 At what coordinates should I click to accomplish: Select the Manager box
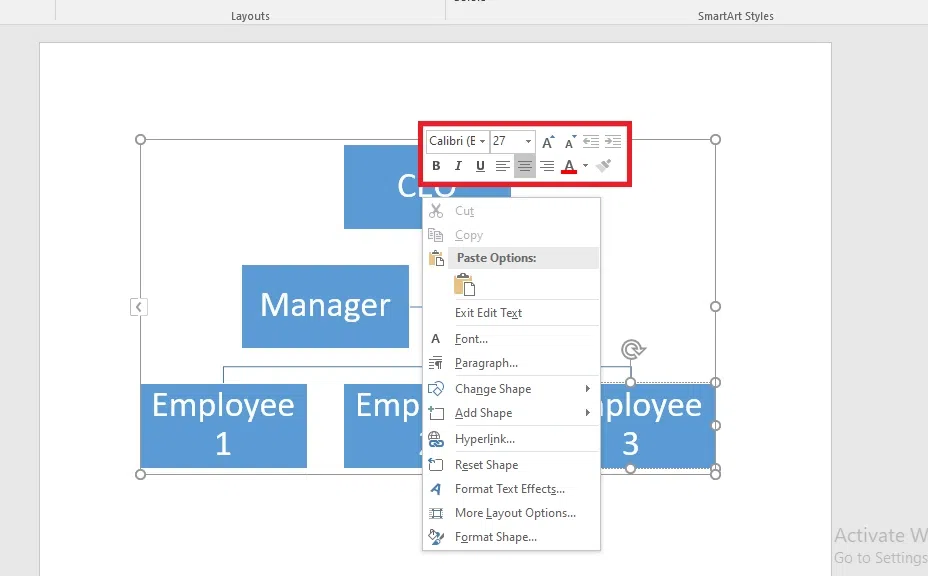click(325, 306)
